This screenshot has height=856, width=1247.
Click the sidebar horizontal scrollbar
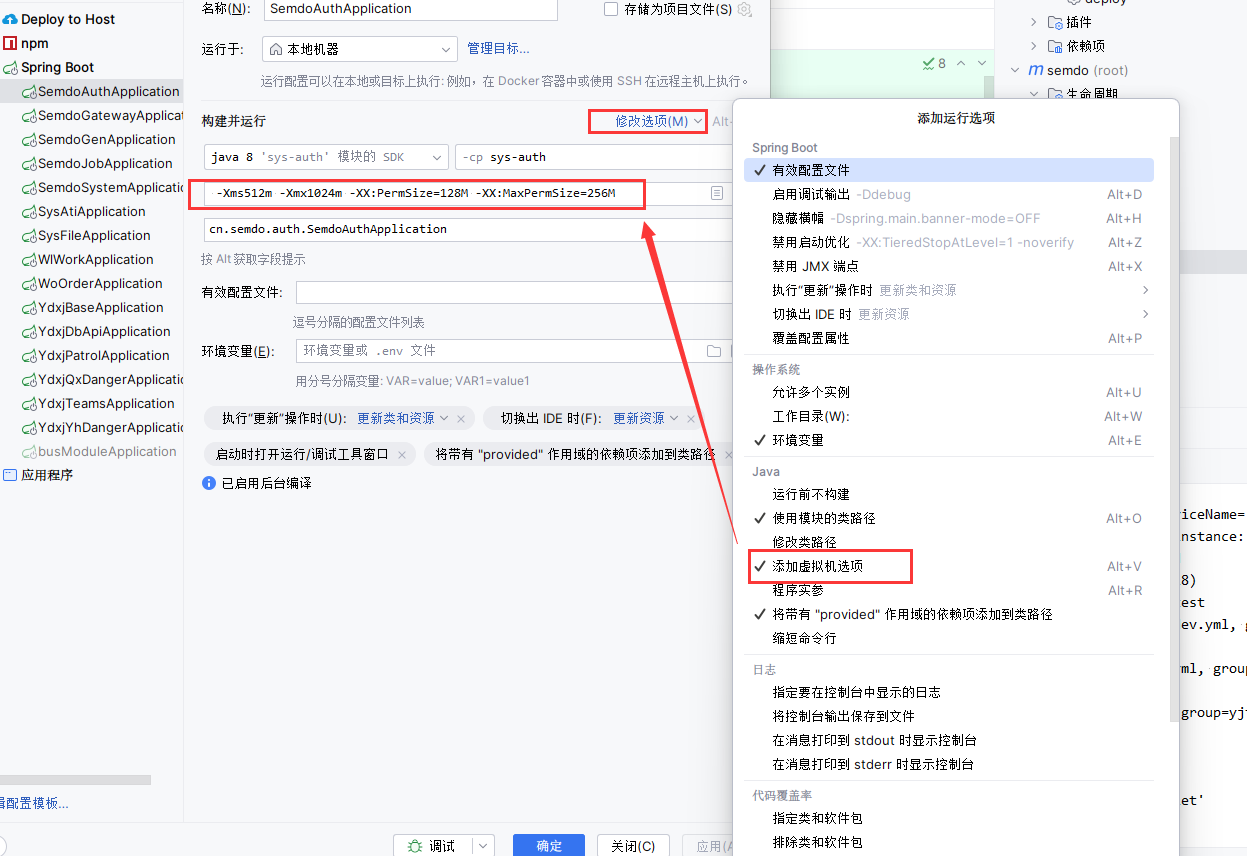[75, 780]
